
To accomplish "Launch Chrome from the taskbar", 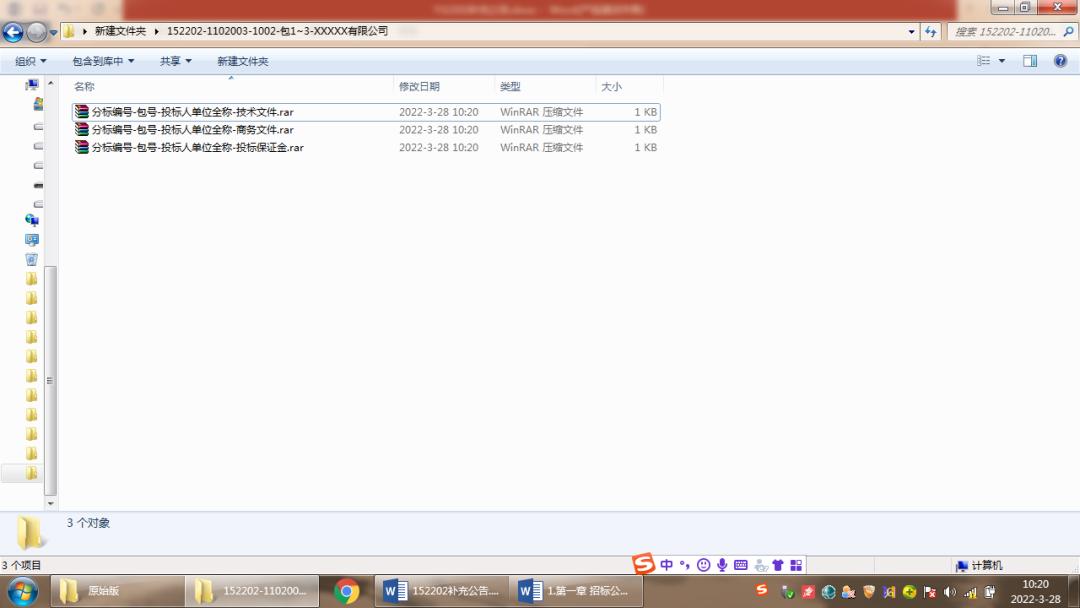I will coord(346,591).
